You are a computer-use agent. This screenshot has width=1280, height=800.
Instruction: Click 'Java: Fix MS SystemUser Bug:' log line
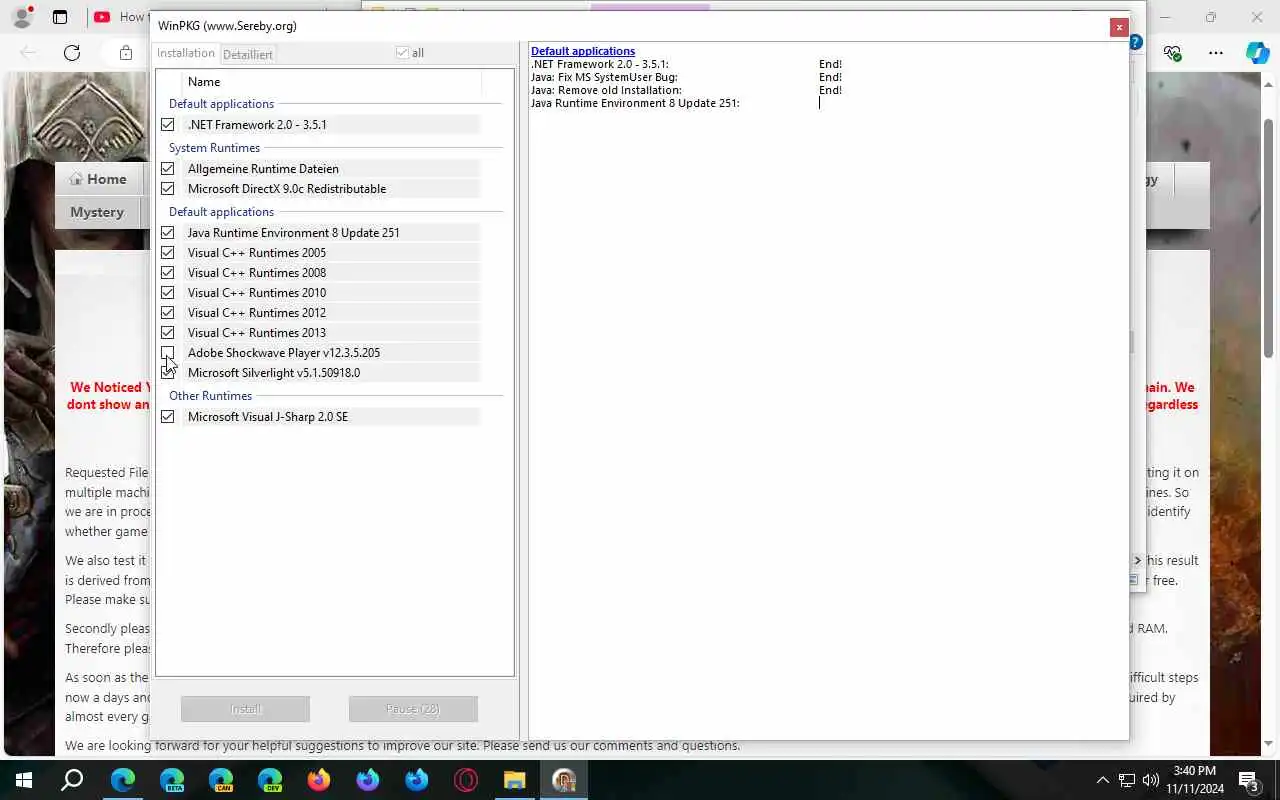click(604, 77)
